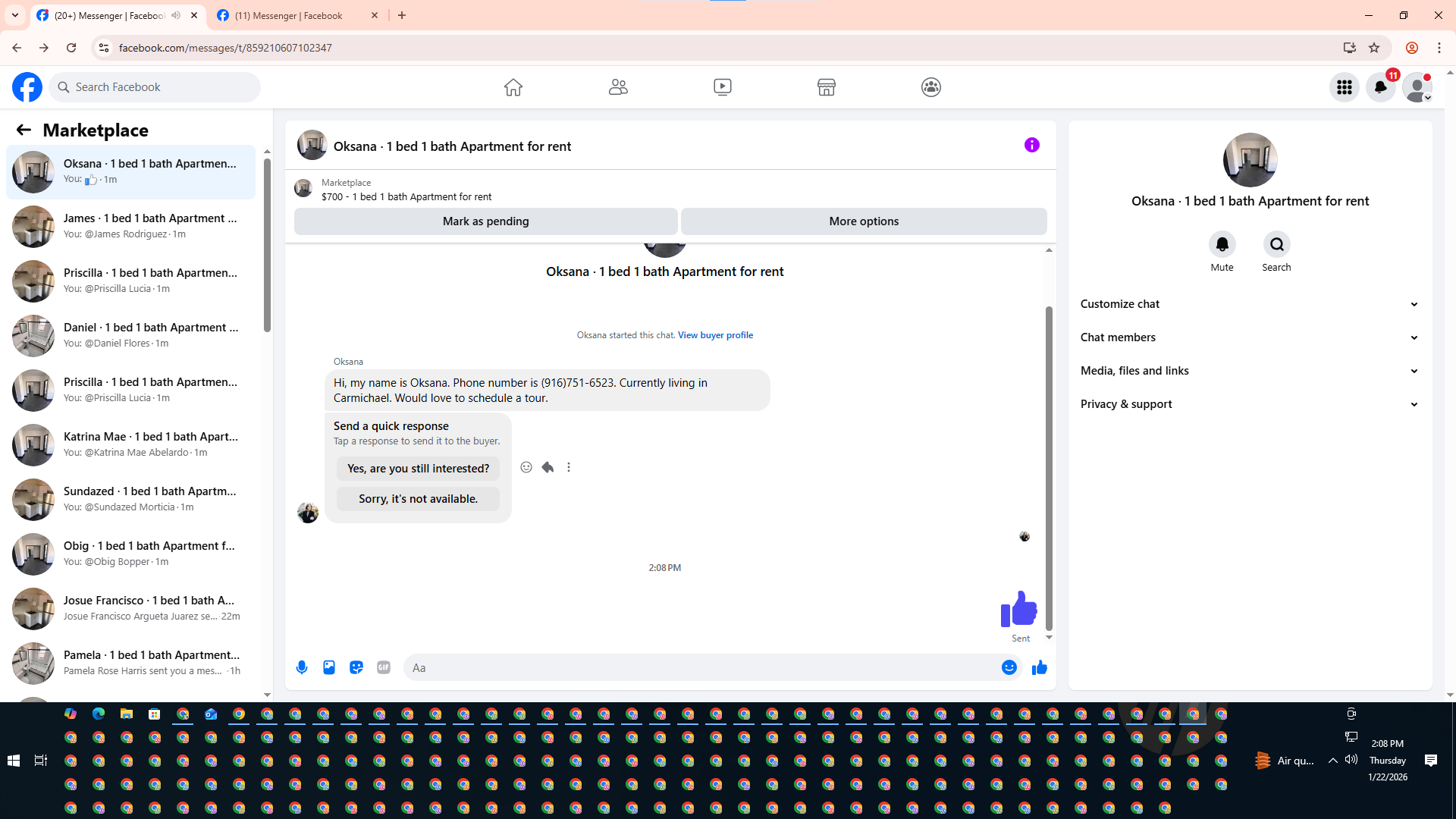Open volume control in system tray
The height and width of the screenshot is (819, 1456).
[x=1351, y=760]
